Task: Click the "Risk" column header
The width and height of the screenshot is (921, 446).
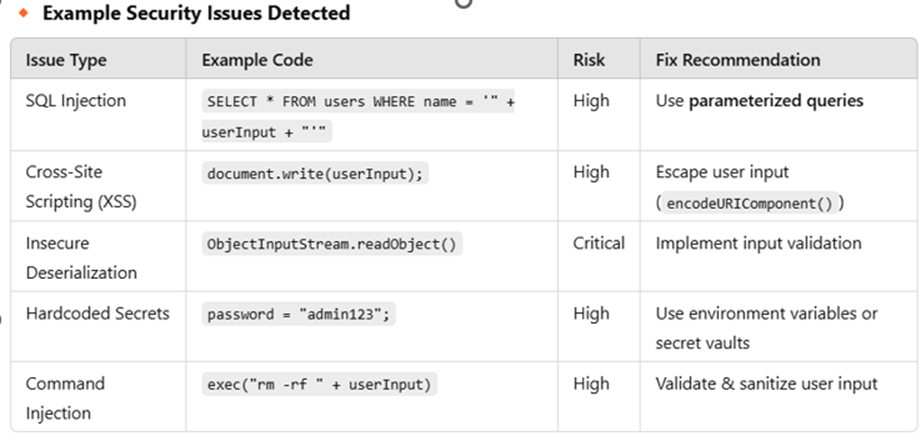Action: point(589,60)
